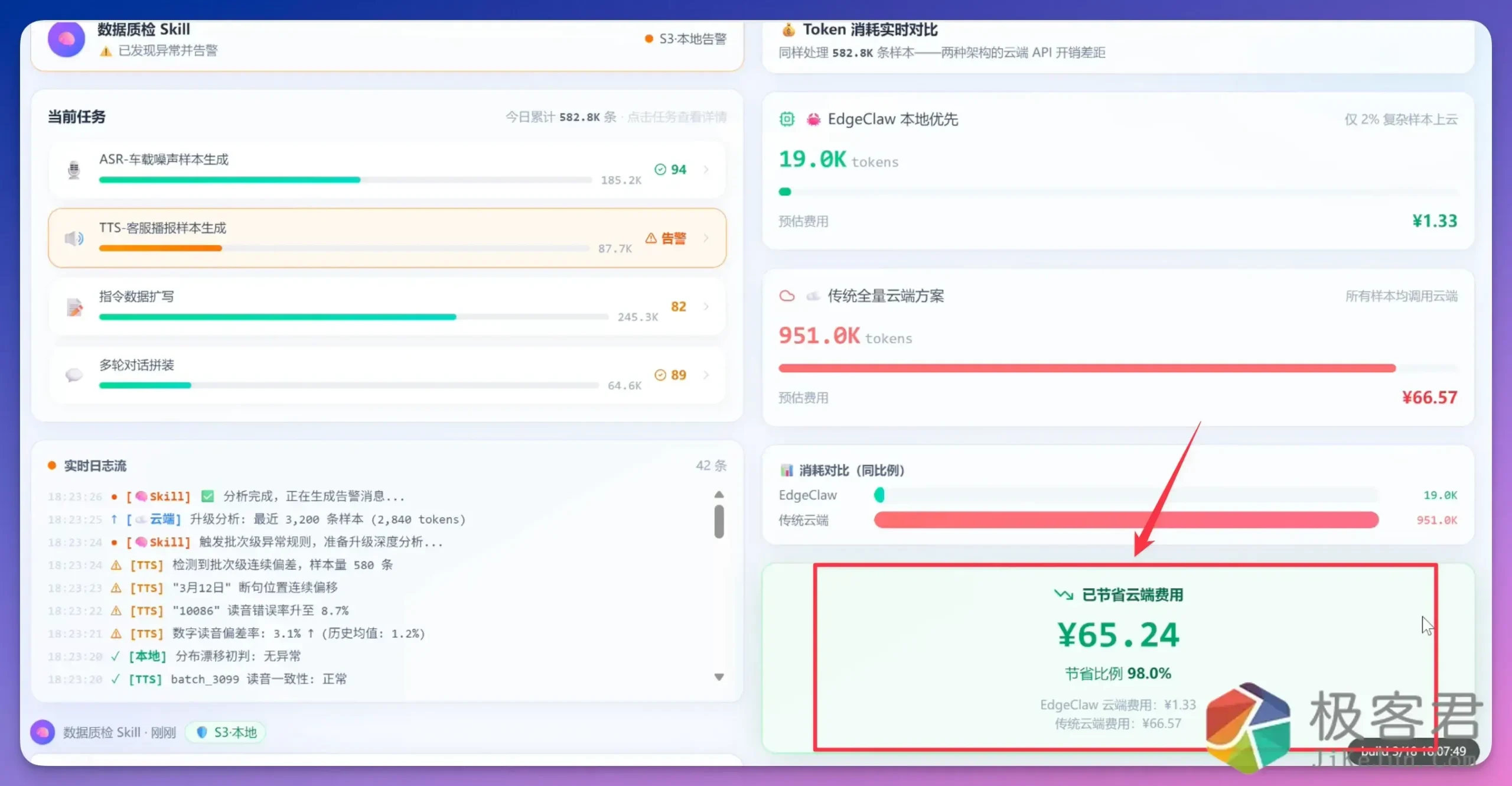Click the Token 消耗实时对比 money bag icon
The width and height of the screenshot is (1512, 786).
(788, 29)
